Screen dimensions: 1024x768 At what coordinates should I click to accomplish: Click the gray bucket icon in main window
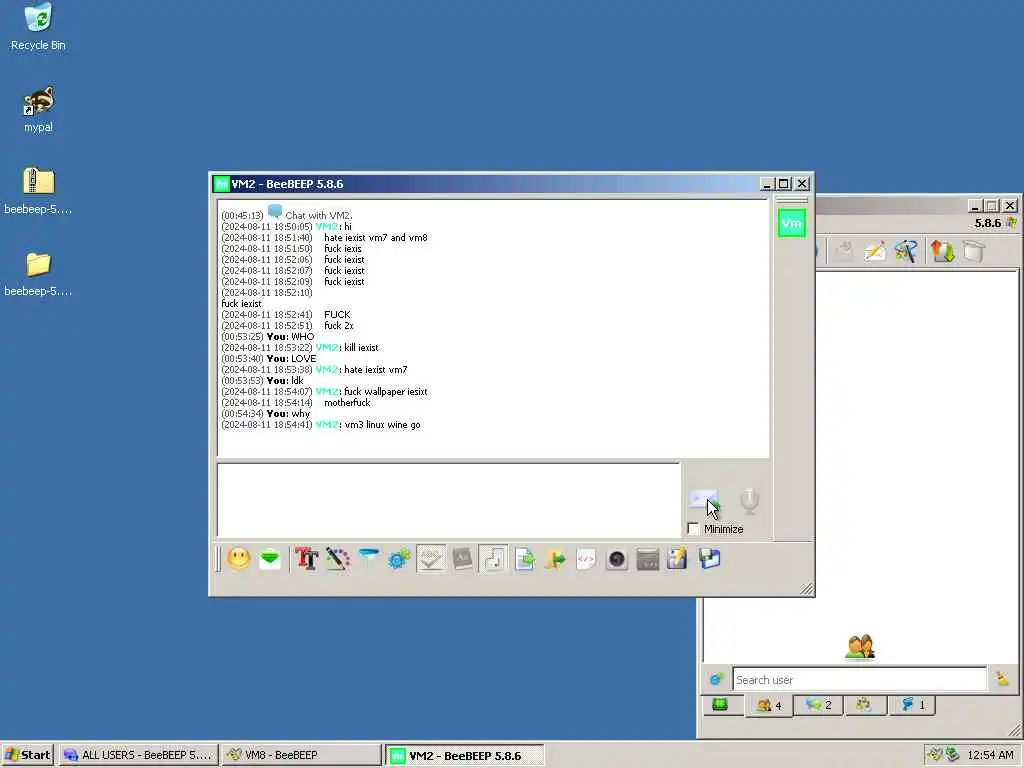[x=973, y=251]
